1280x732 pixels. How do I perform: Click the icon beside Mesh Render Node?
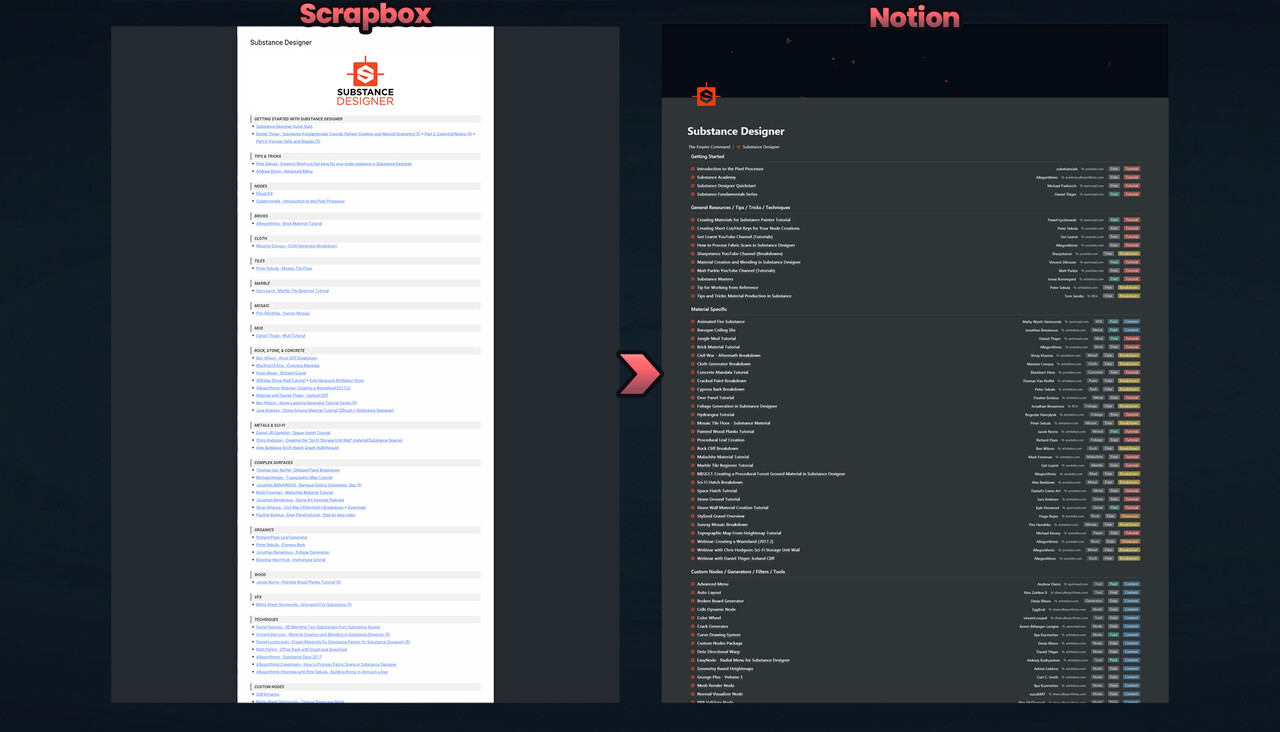692,685
